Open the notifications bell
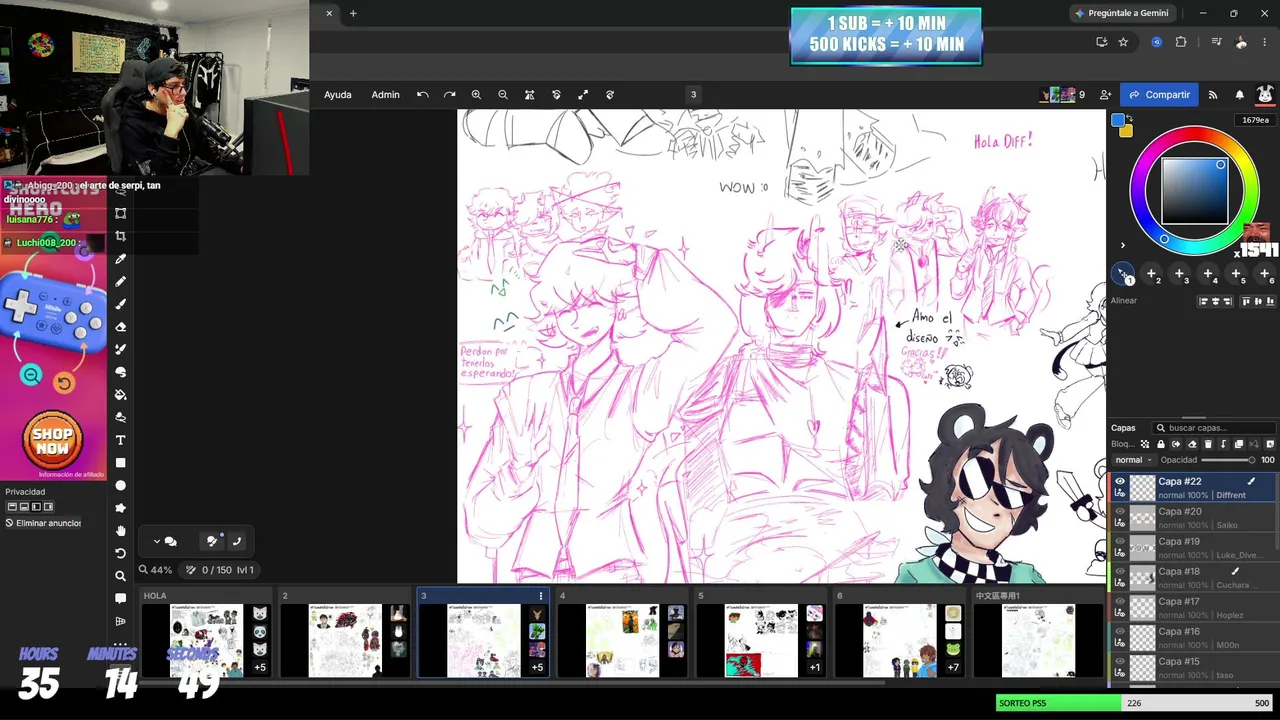Viewport: 1280px width, 720px height. pos(1239,95)
